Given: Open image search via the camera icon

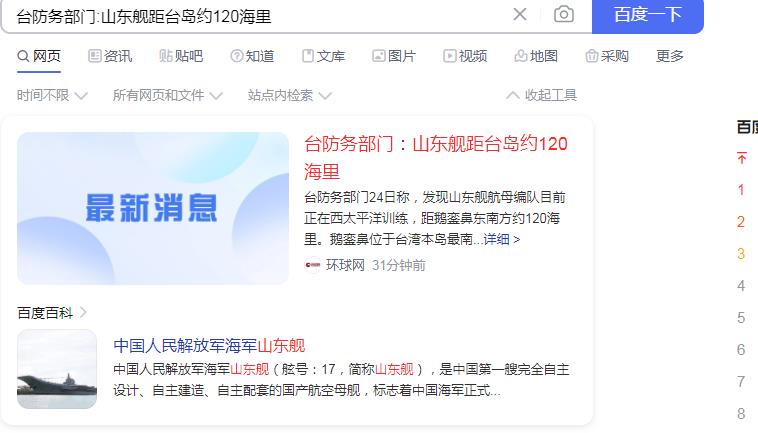Looking at the screenshot, I should point(564,14).
